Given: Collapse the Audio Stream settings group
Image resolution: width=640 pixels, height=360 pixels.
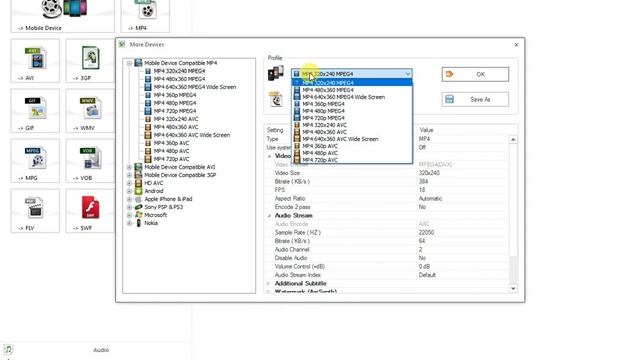Looking at the screenshot, I should [269, 216].
